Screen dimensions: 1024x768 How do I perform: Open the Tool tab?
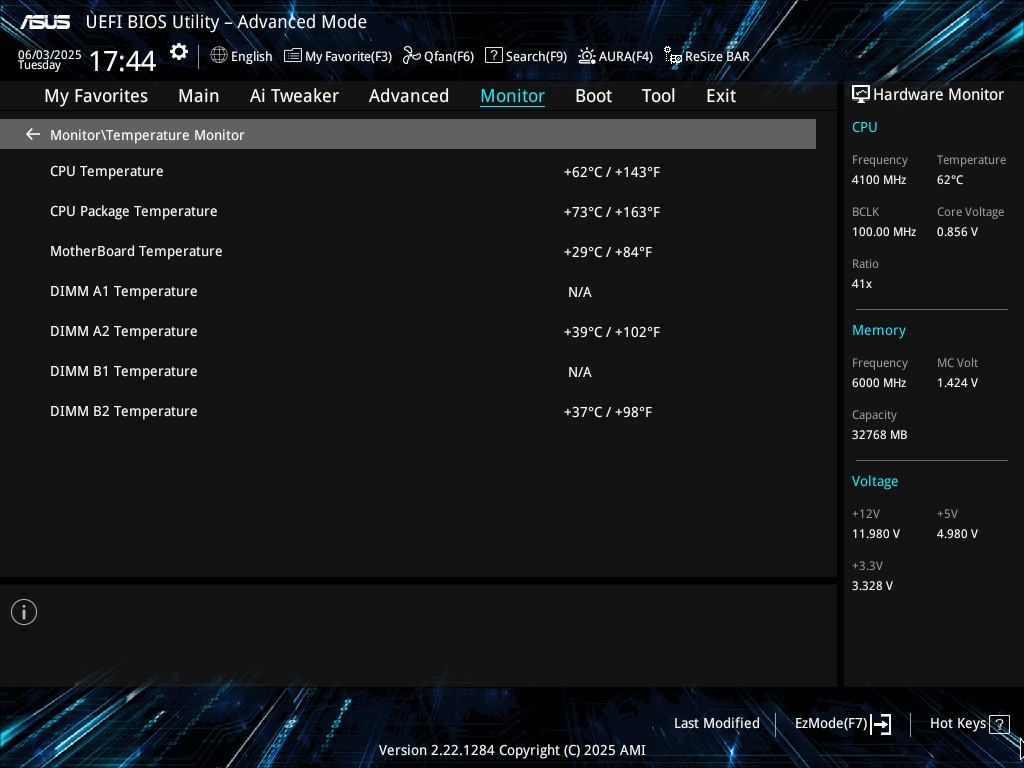(658, 96)
